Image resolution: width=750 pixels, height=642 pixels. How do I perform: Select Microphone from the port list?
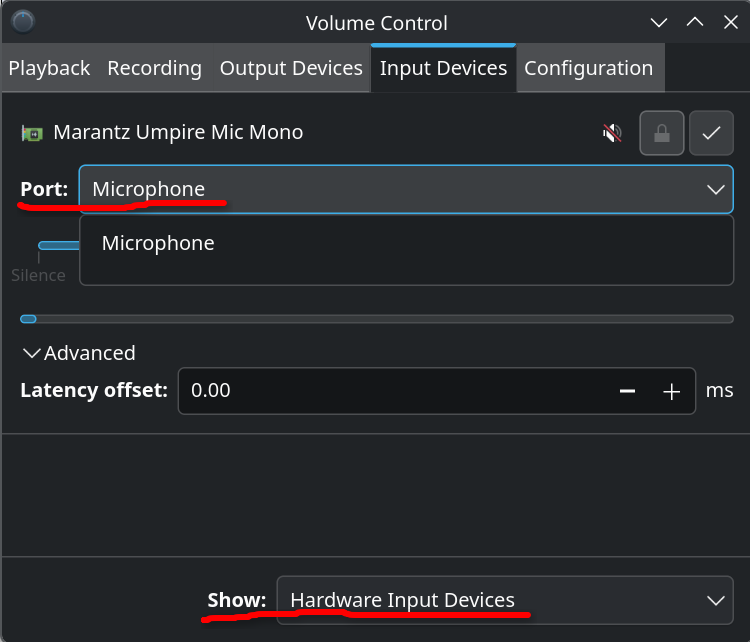pos(158,243)
